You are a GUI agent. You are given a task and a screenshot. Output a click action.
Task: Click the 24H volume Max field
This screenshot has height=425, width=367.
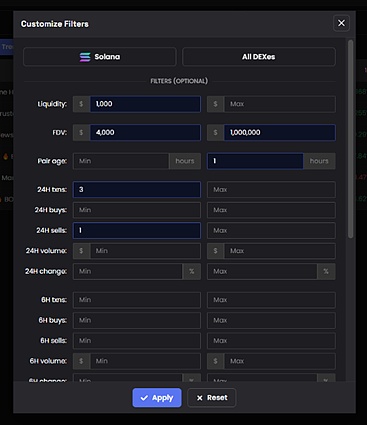coord(280,251)
